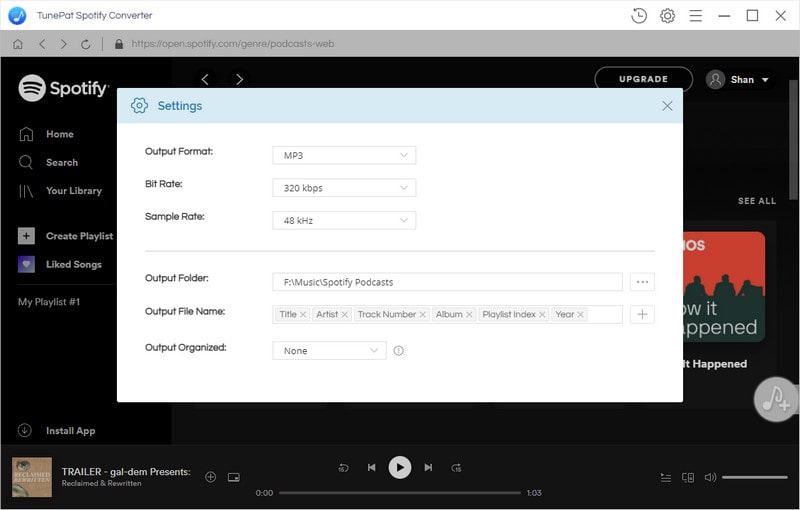Open Your Library
This screenshot has width=800, height=510.
(x=60, y=191)
